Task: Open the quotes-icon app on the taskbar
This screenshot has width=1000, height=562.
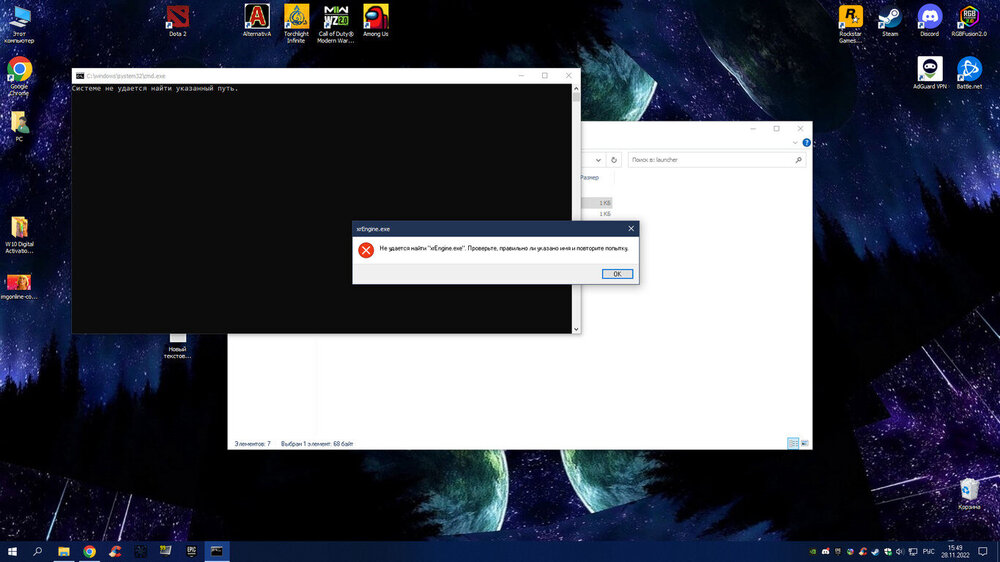Action: coord(166,551)
